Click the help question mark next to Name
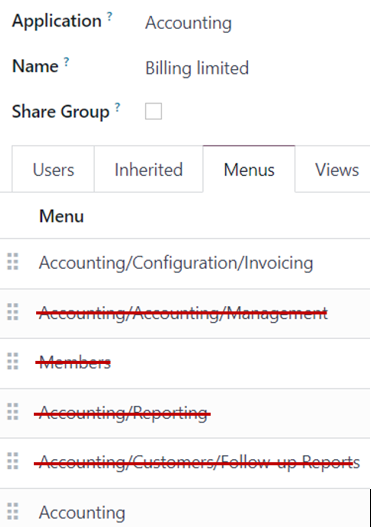372x527 pixels. pyautogui.click(x=67, y=62)
